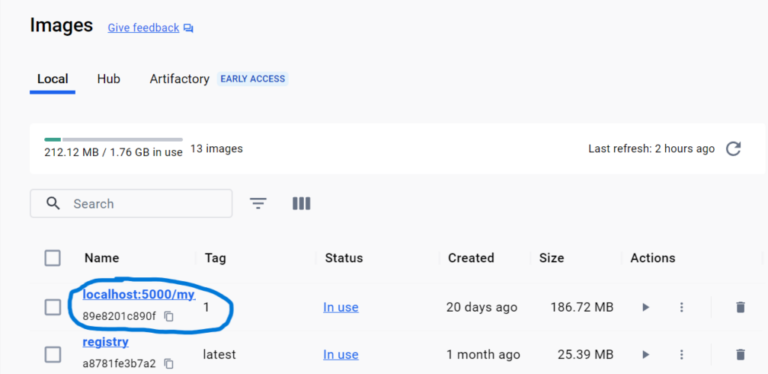Image resolution: width=768 pixels, height=374 pixels.
Task: Click the 1 month ago created value
Action: click(483, 354)
